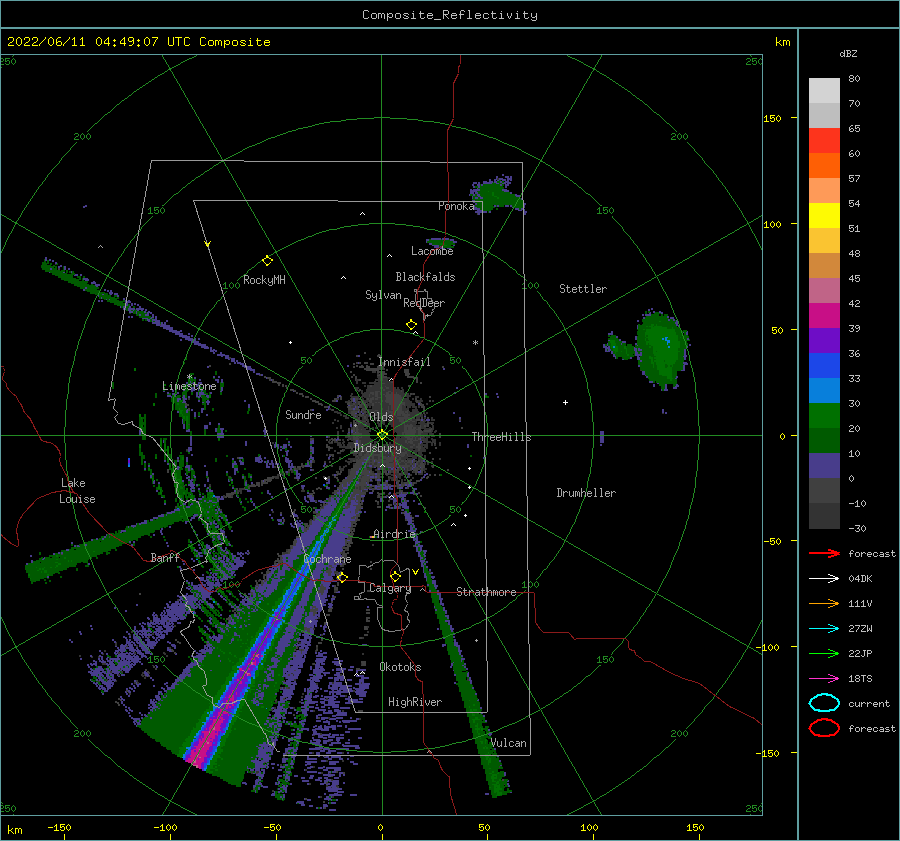Select the bright yellow 51-54 dBZ swatch
The height and width of the screenshot is (841, 900).
coord(824,216)
